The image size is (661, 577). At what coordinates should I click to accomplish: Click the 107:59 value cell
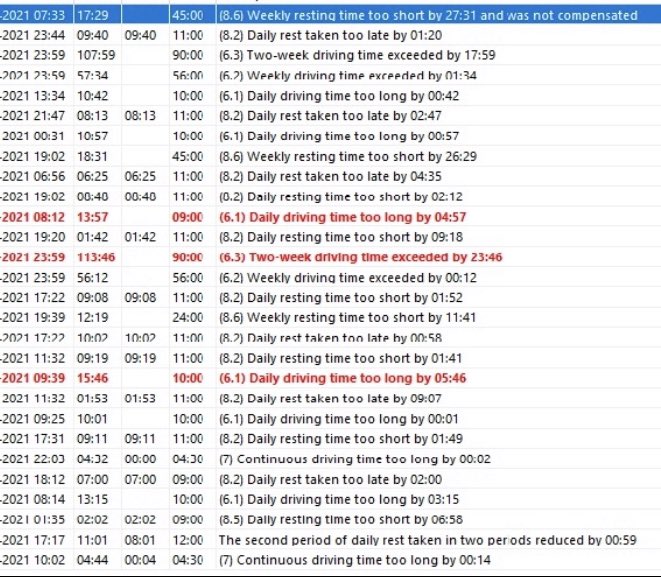tap(96, 55)
